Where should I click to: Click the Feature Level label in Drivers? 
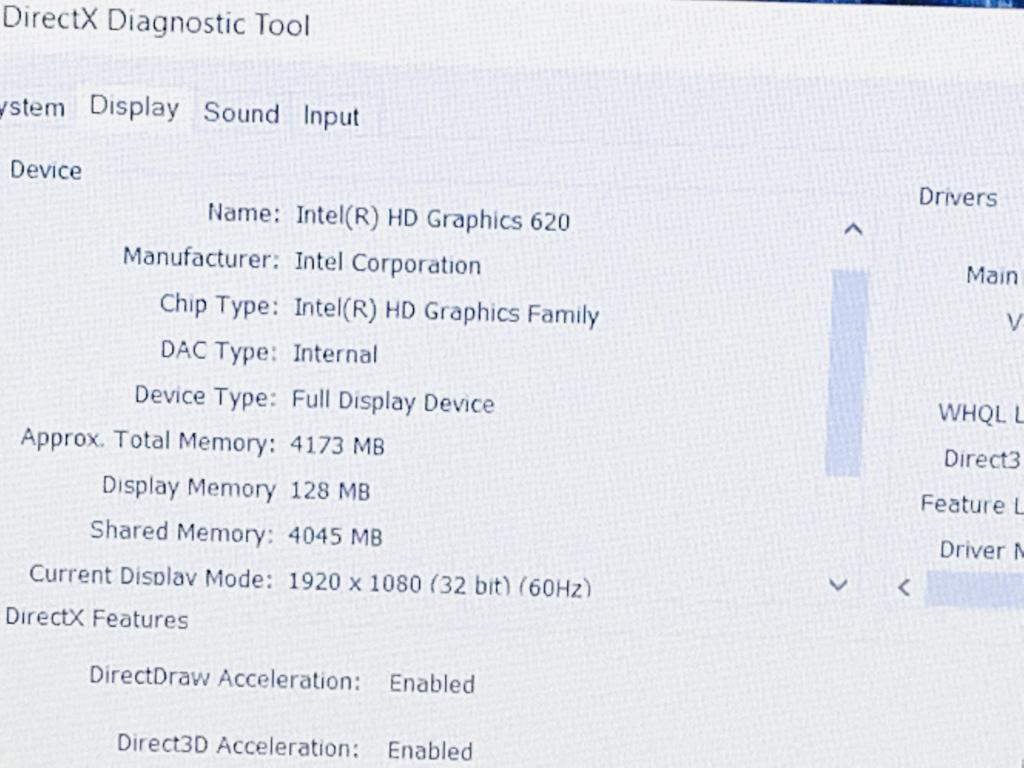pyautogui.click(x=972, y=504)
